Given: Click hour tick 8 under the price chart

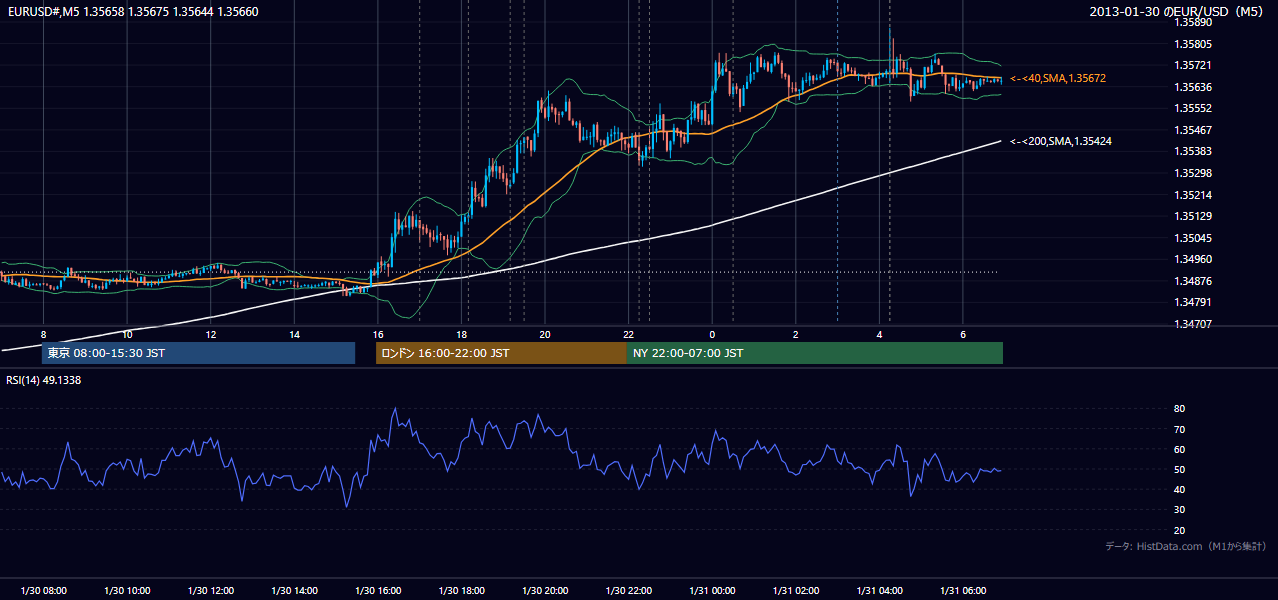Looking at the screenshot, I should 43,334.
